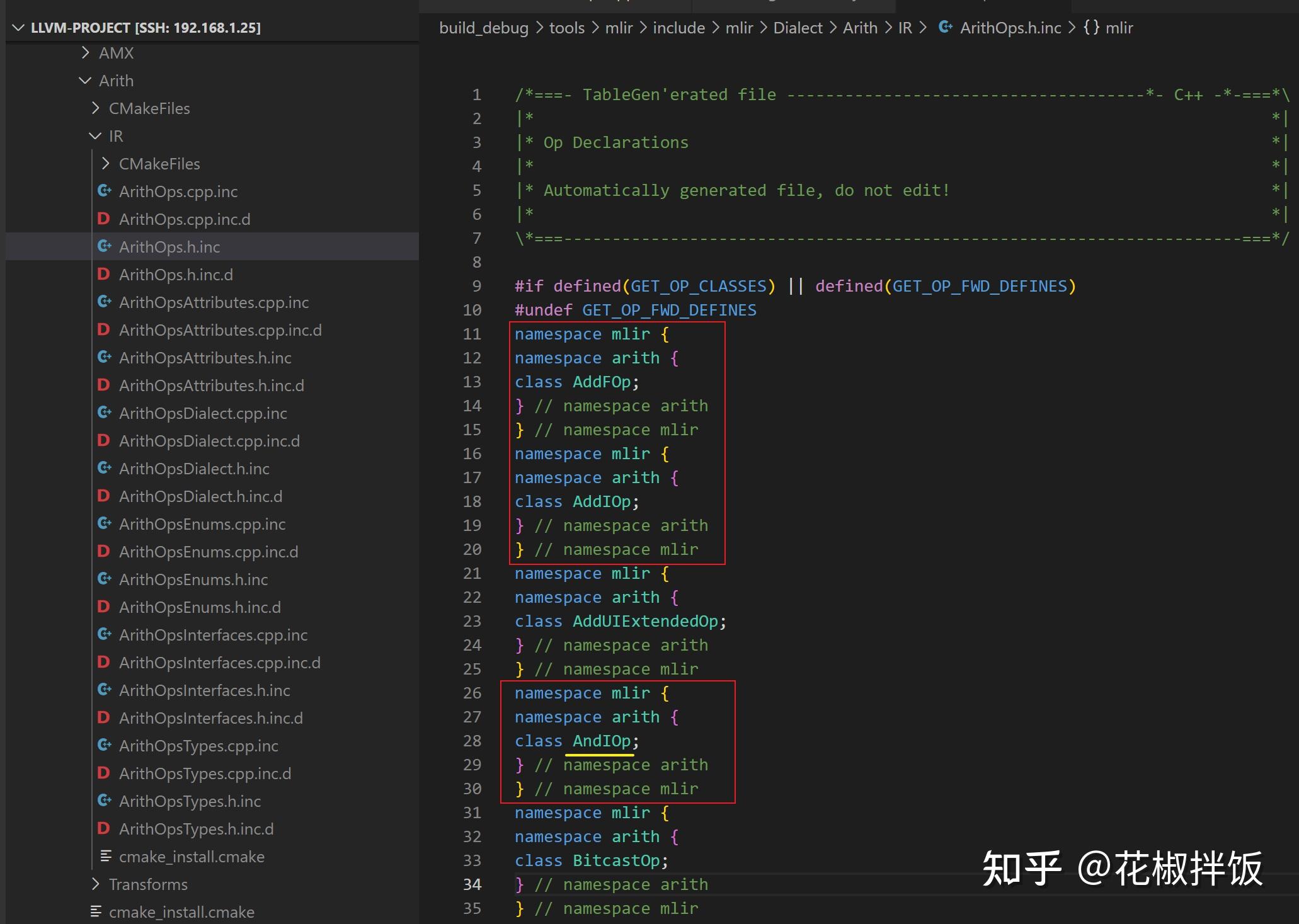Click D icon of ArithOpsDialect.h.inc.d
Screen dimensions: 1299x924
point(104,496)
